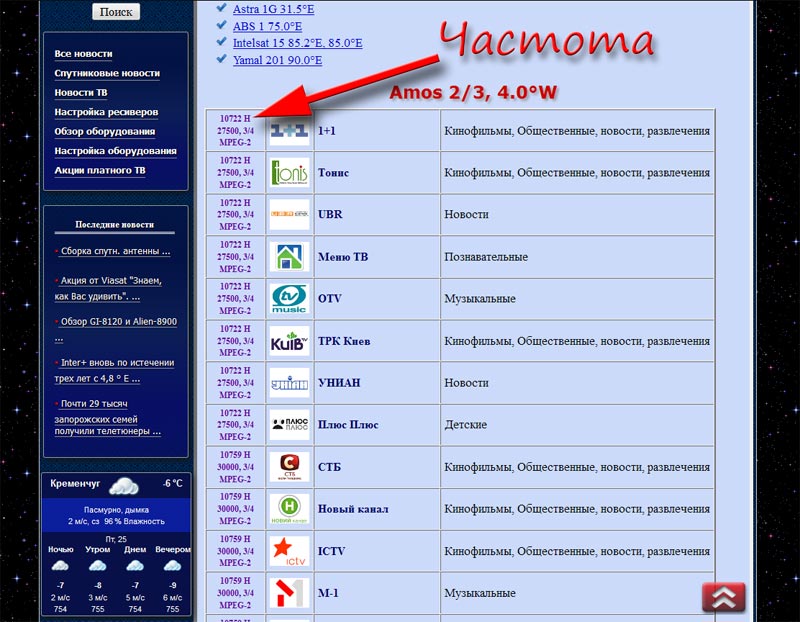Image resolution: width=800 pixels, height=622 pixels.
Task: Open the Все новости menu item
Action: click(x=83, y=54)
